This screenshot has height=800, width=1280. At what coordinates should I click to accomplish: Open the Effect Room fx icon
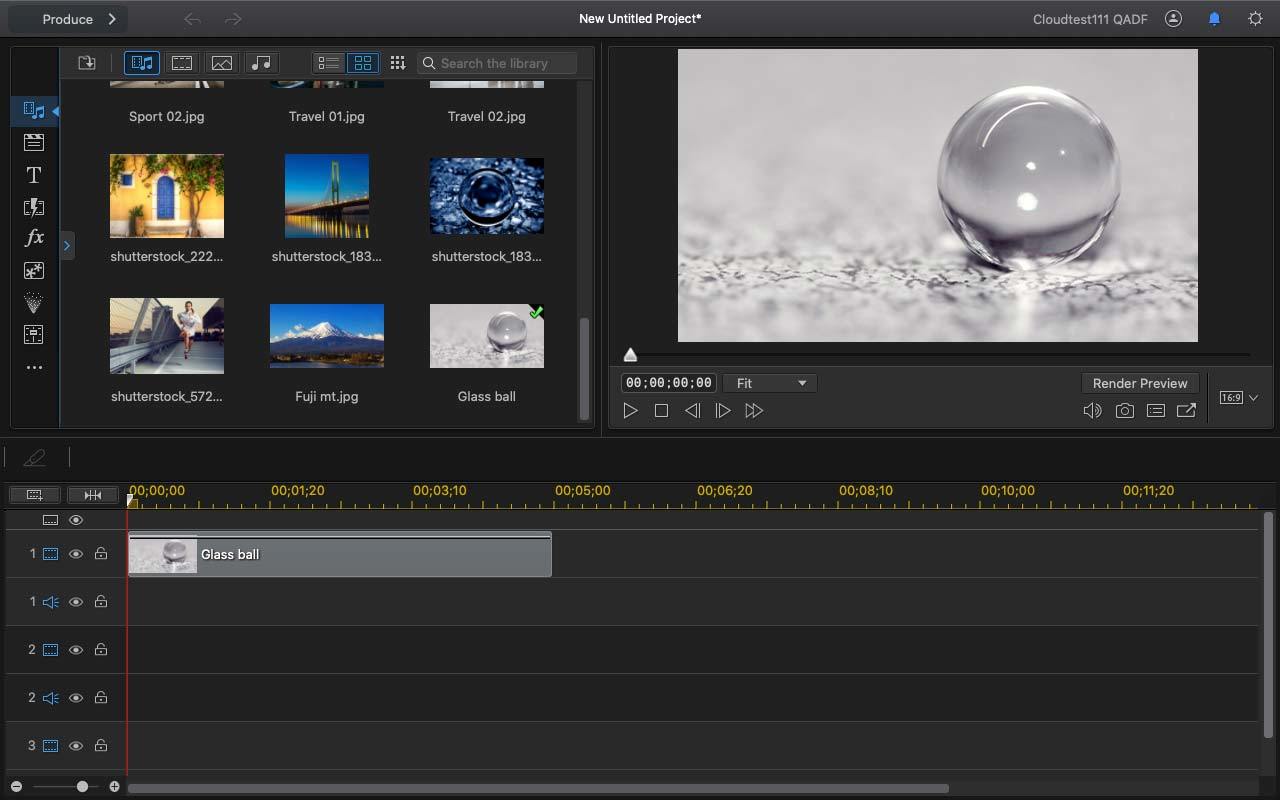pos(33,238)
